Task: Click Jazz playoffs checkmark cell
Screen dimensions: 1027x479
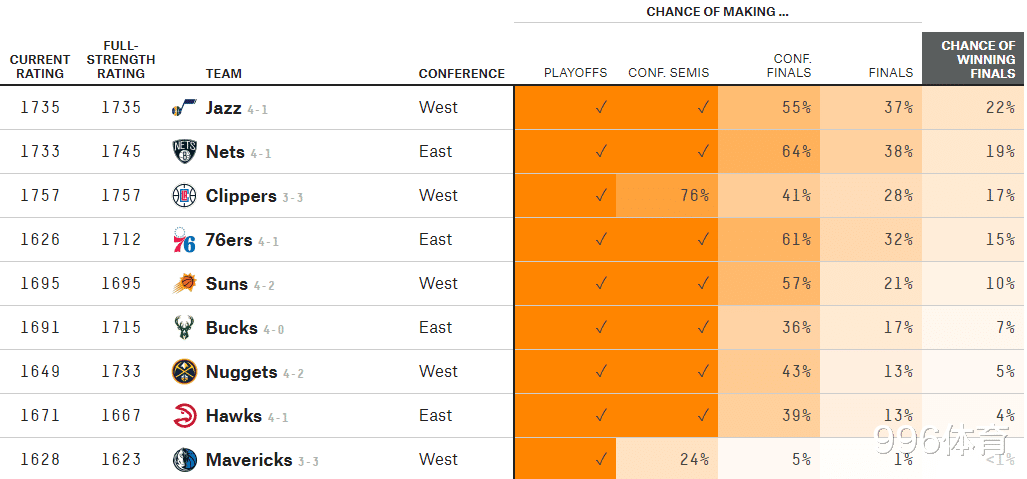Action: click(600, 108)
